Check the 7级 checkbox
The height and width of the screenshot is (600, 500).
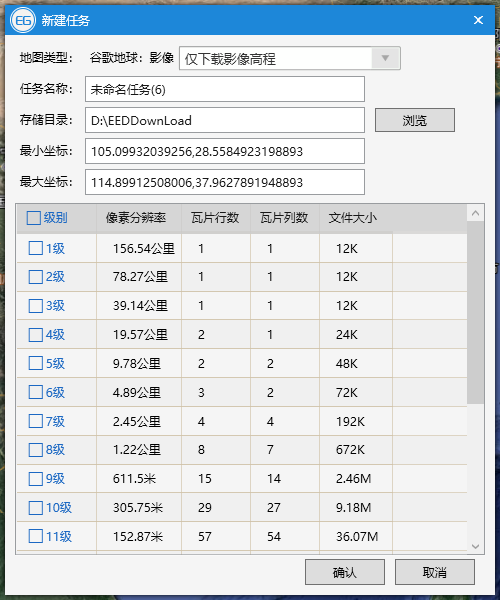point(36,421)
